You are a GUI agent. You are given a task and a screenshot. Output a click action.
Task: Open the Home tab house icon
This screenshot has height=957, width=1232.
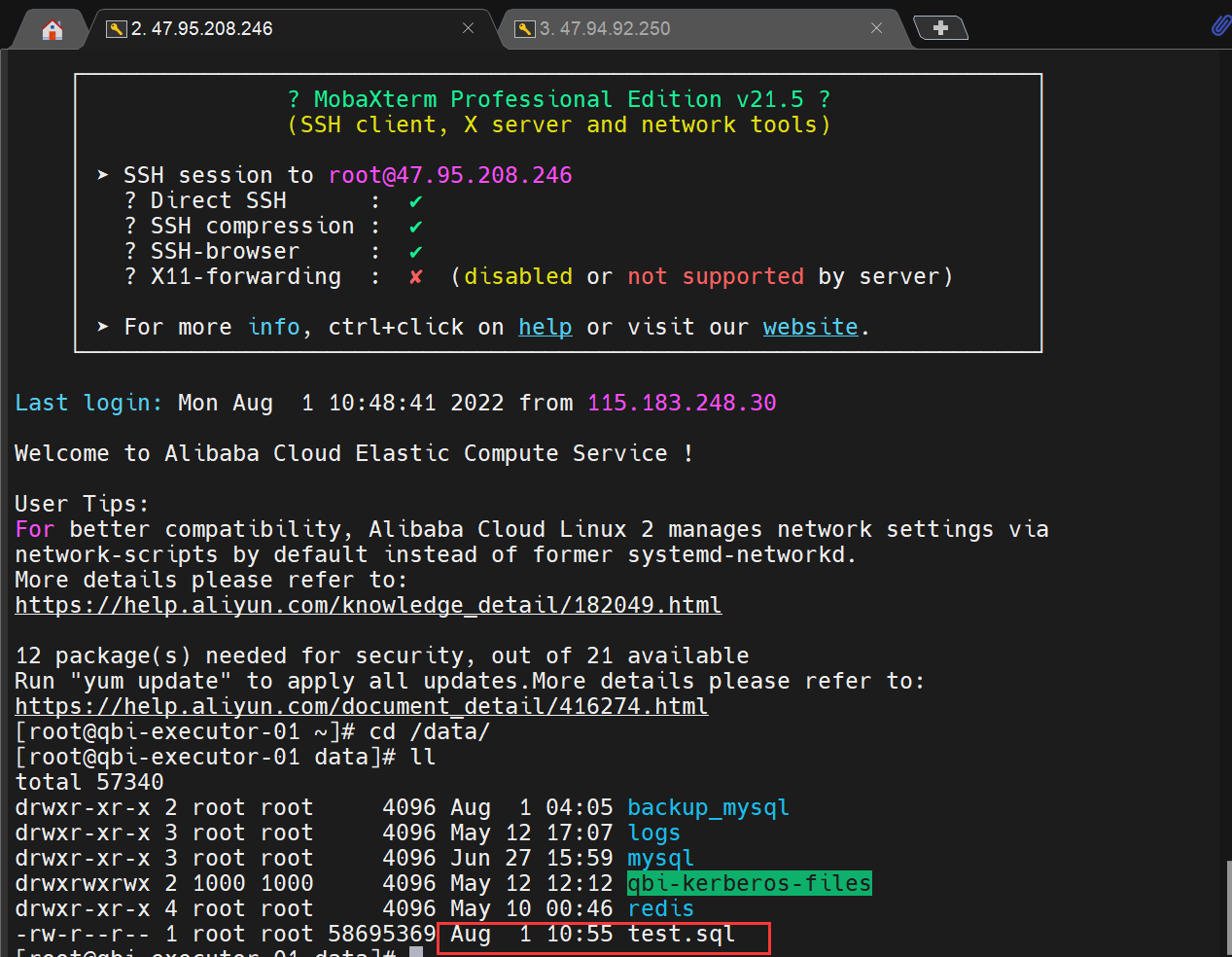[53, 30]
